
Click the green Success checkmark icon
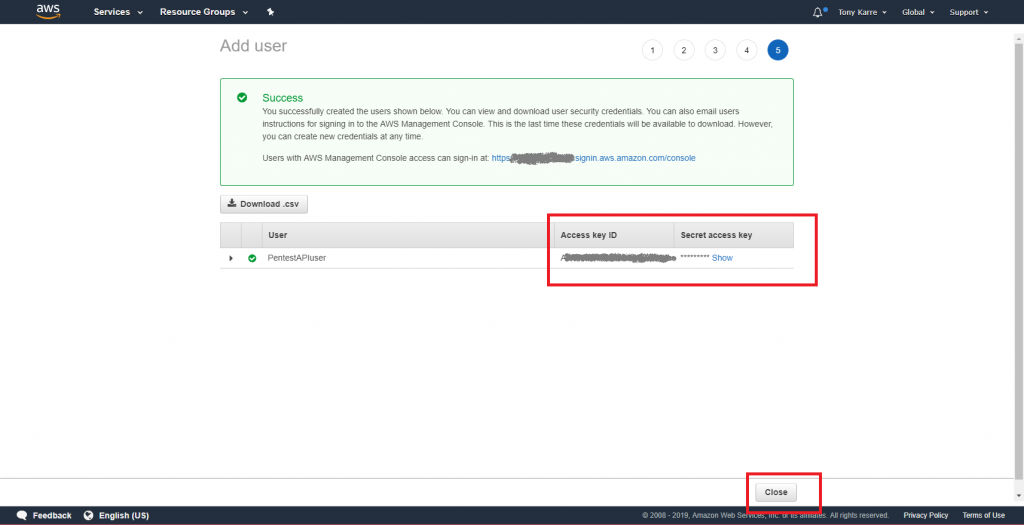[242, 98]
